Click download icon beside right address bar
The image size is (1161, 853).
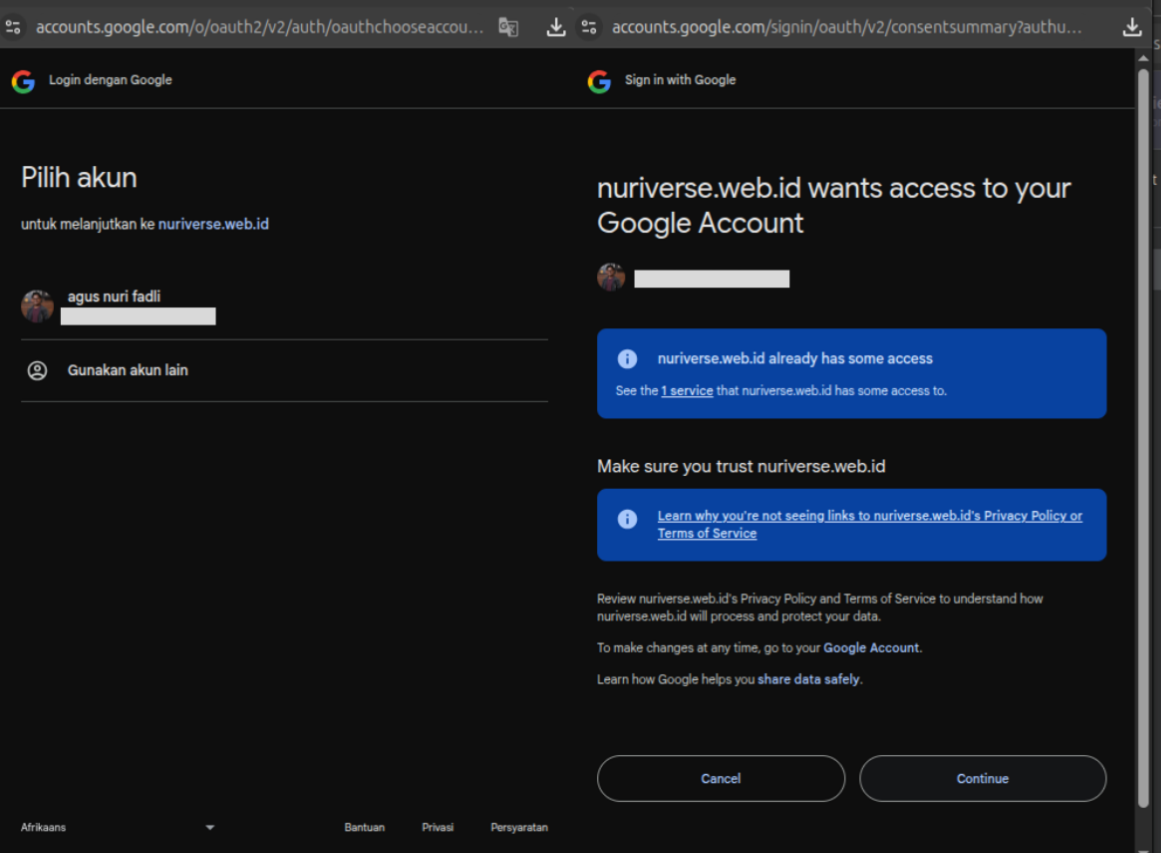pyautogui.click(x=1131, y=27)
